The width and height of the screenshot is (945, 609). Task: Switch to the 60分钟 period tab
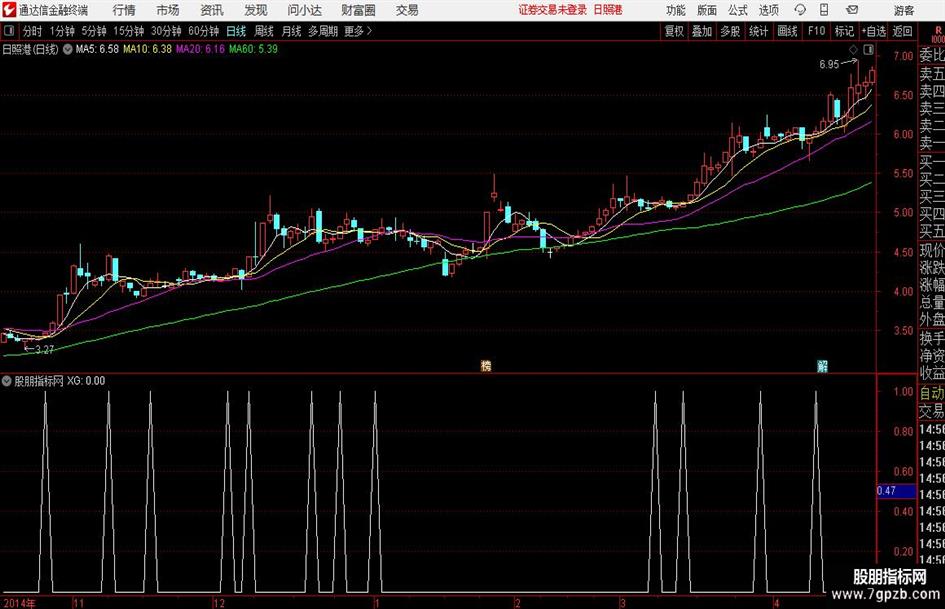[203, 31]
